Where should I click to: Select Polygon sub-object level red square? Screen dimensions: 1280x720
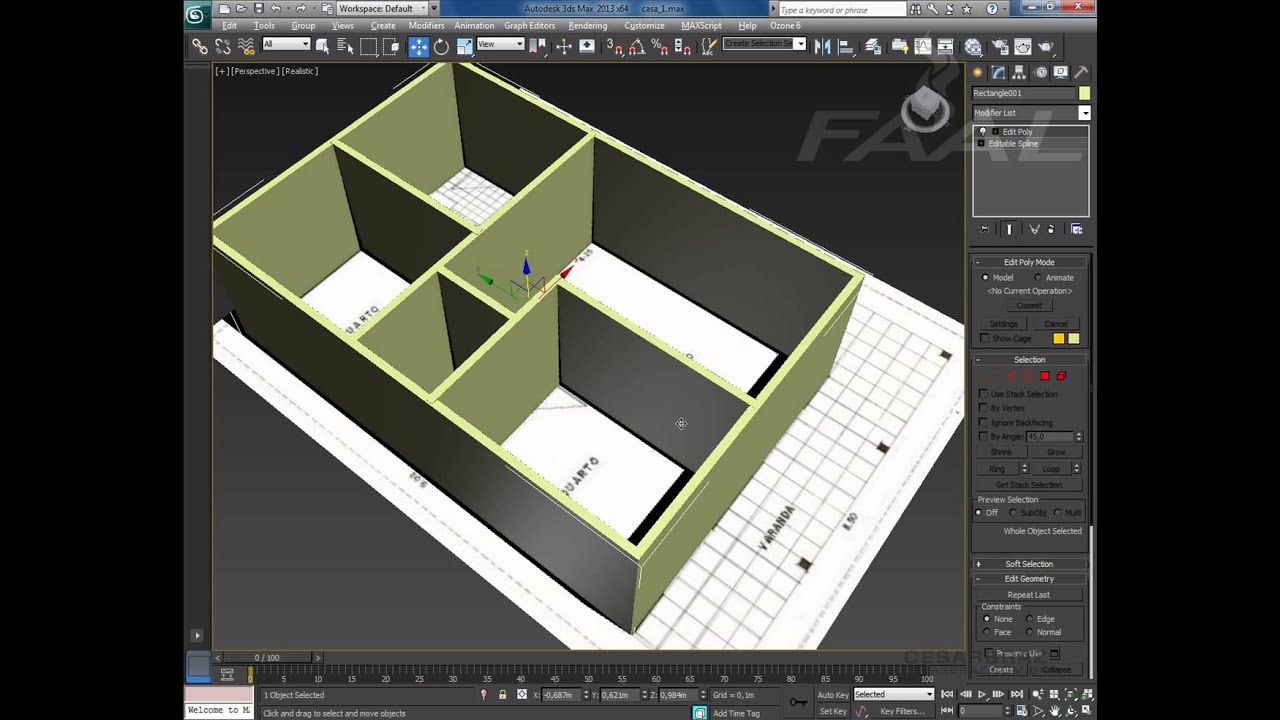tap(1045, 376)
